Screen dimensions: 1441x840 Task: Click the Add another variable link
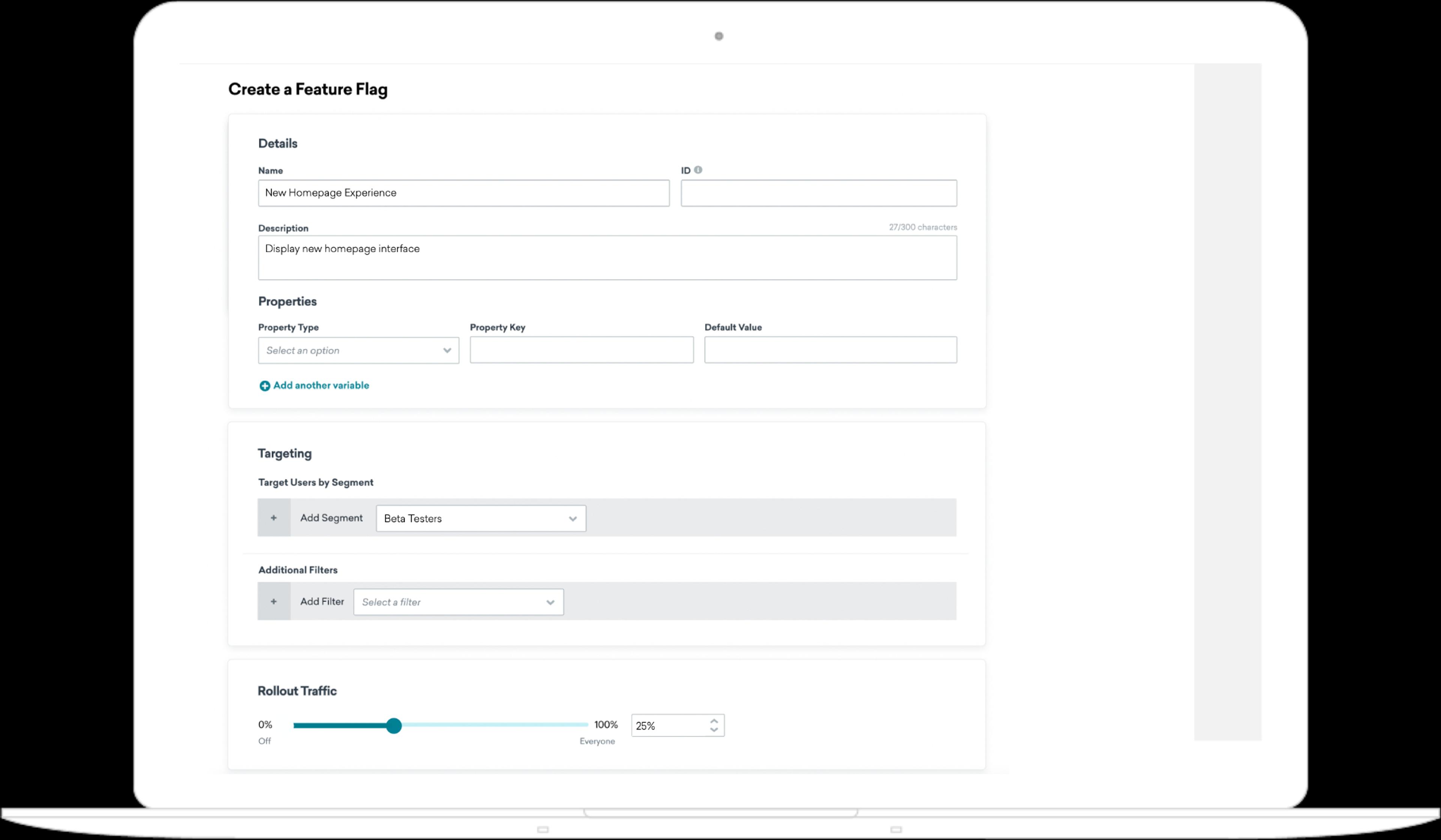(x=321, y=385)
